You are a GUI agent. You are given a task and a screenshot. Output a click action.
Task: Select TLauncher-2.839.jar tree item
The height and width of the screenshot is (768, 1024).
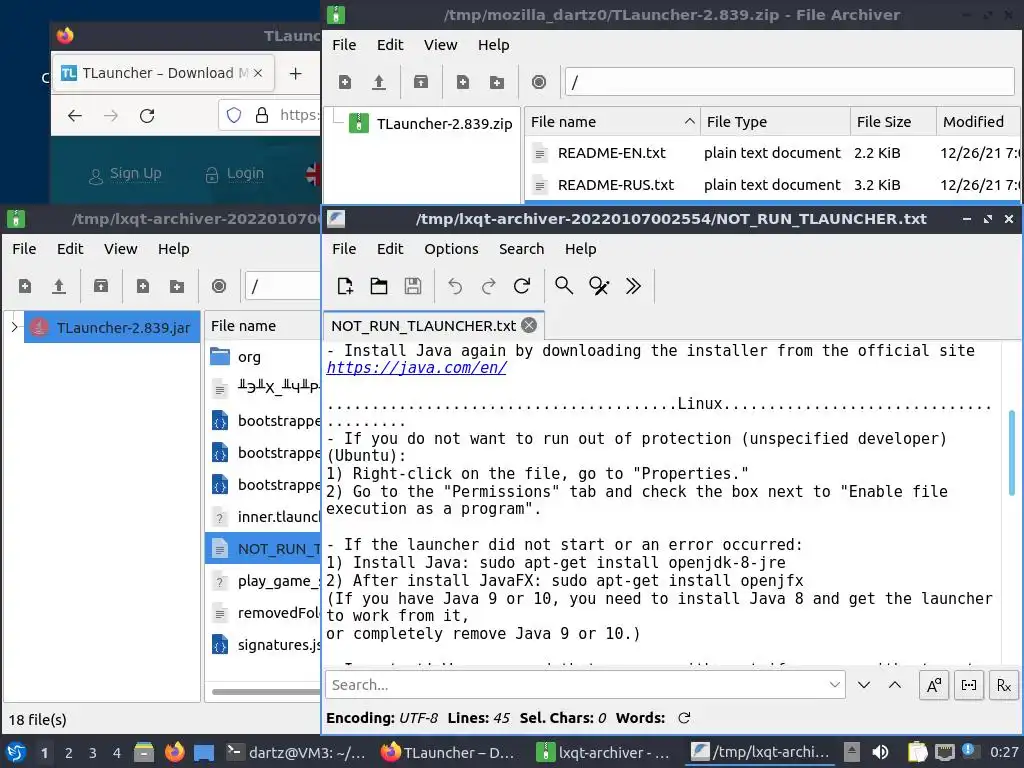click(x=112, y=327)
